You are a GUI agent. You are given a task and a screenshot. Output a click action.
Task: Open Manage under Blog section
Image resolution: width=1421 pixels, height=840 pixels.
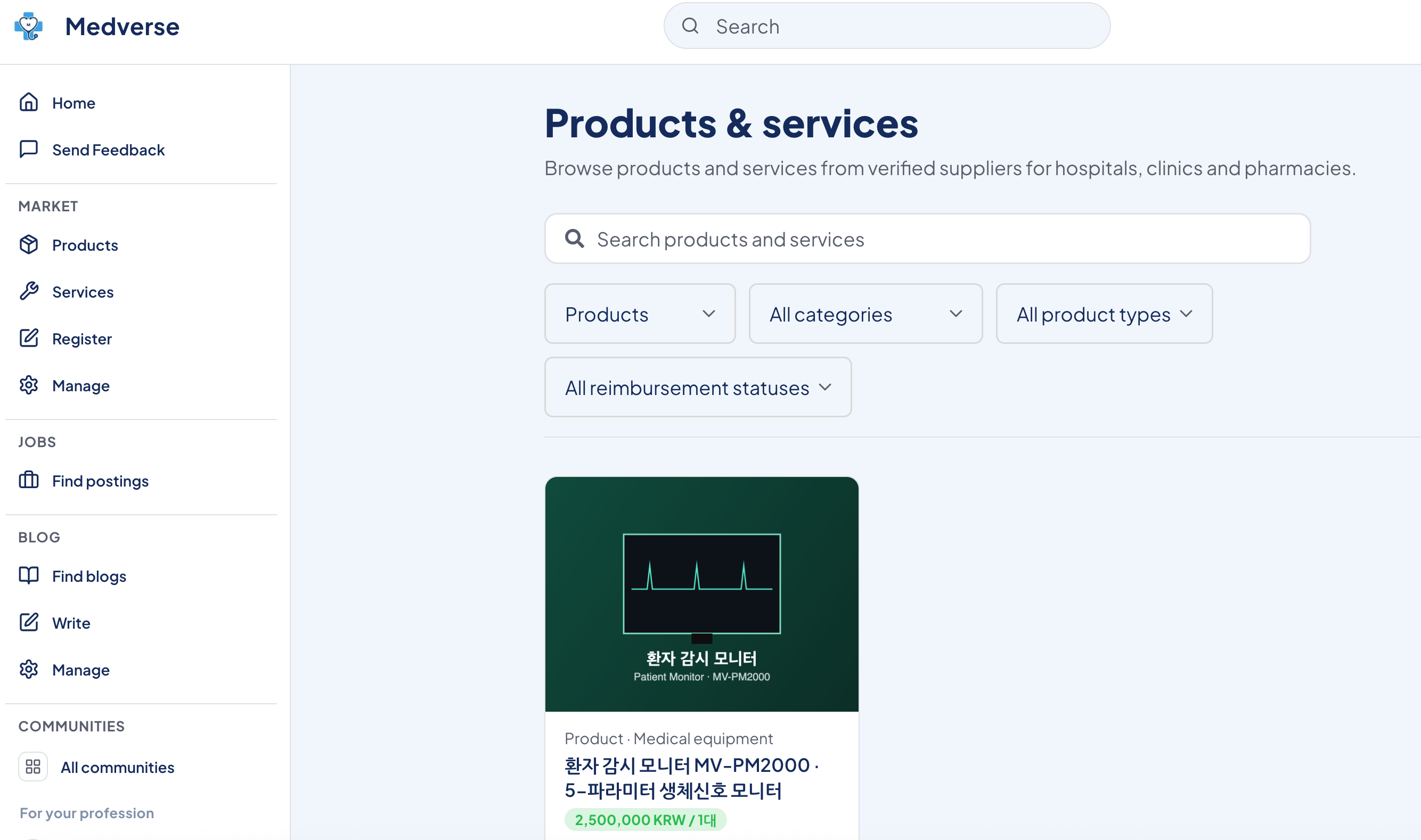tap(81, 670)
